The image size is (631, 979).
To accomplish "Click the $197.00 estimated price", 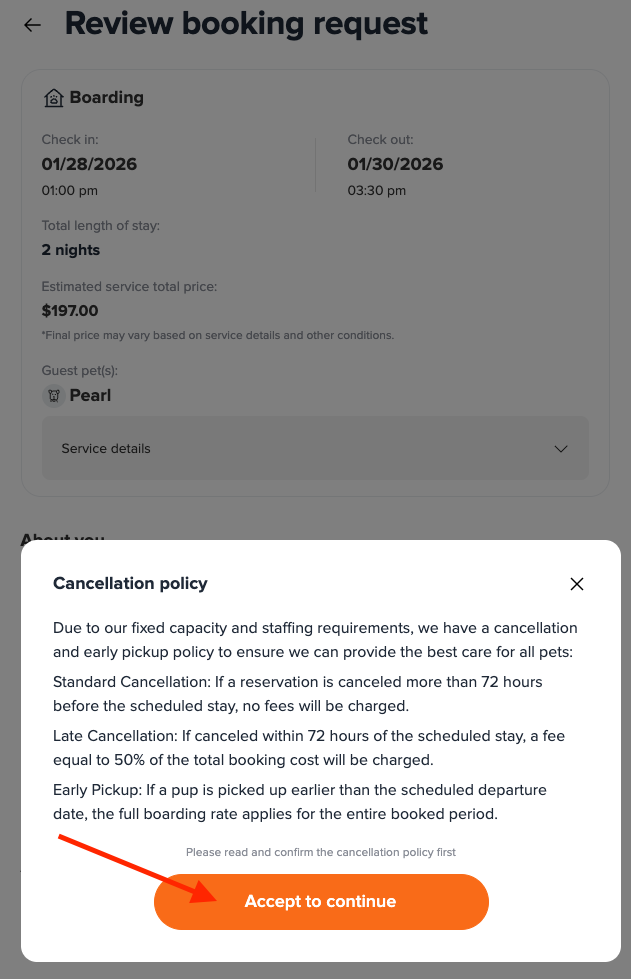I will (x=70, y=311).
